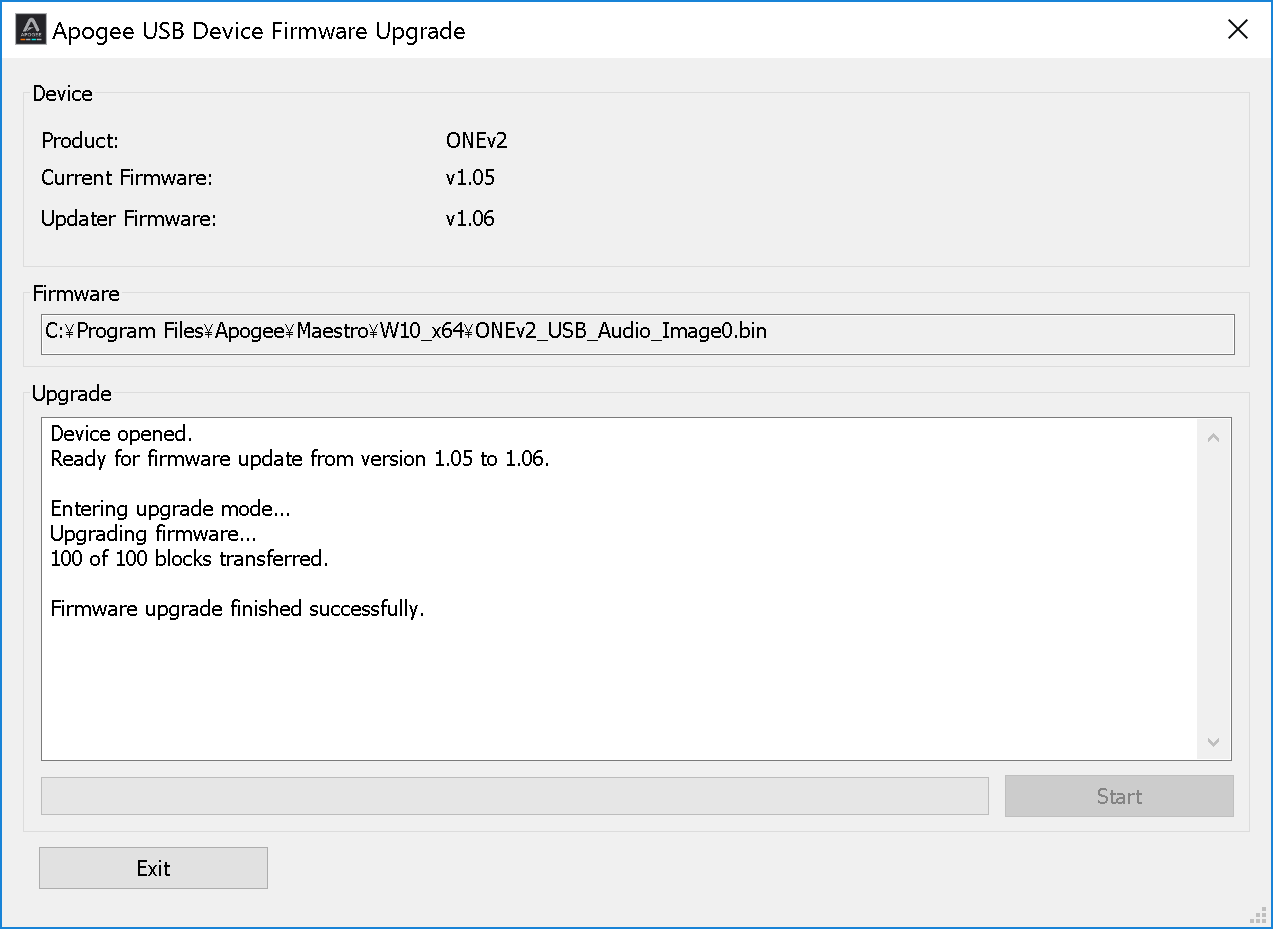The height and width of the screenshot is (929, 1273).
Task: Click the "Product:" label
Action: [x=80, y=140]
